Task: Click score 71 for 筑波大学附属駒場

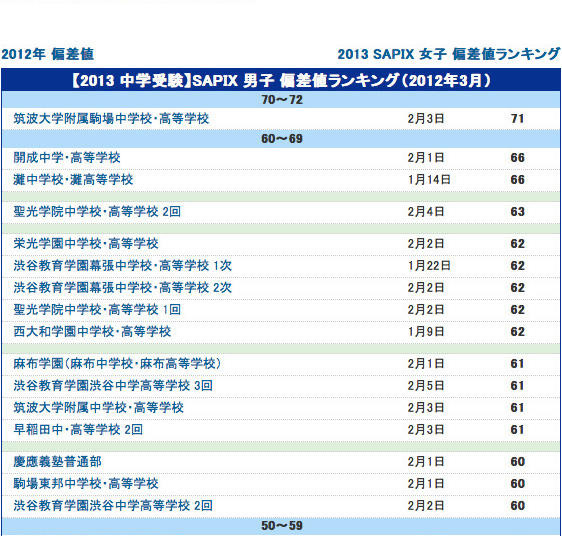Action: click(x=518, y=119)
